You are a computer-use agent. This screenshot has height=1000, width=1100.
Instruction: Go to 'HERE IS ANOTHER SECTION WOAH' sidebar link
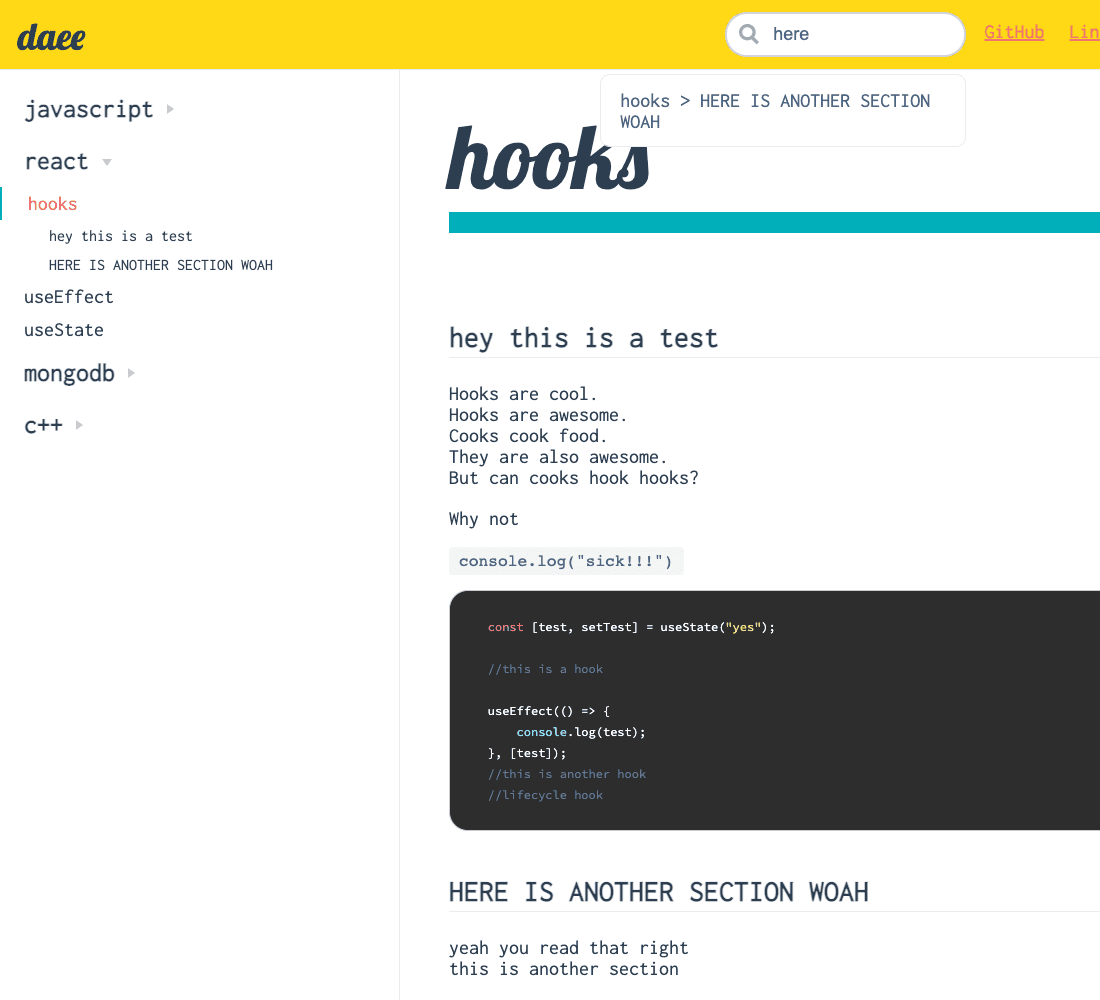160,265
